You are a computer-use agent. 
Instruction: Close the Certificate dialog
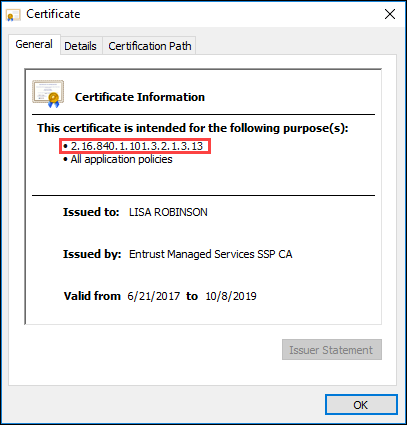coord(390,14)
